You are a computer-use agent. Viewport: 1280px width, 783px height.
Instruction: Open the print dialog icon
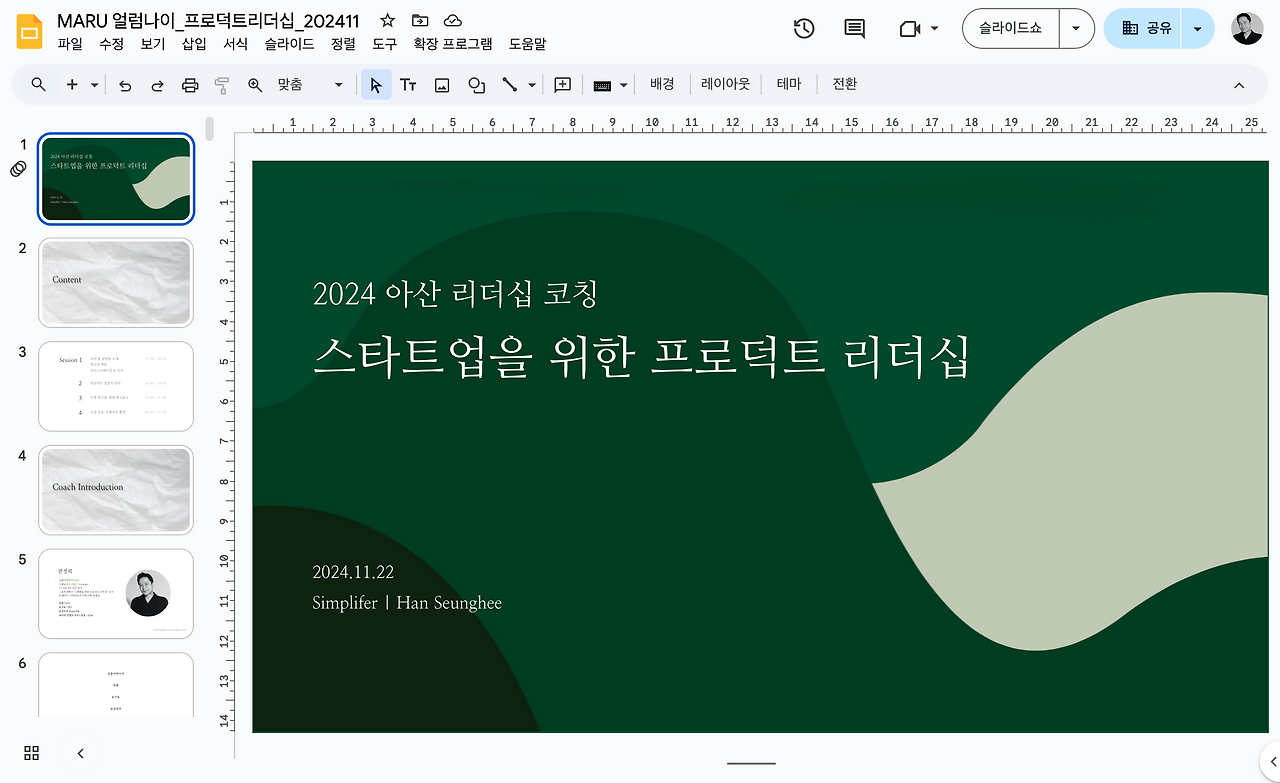189,85
